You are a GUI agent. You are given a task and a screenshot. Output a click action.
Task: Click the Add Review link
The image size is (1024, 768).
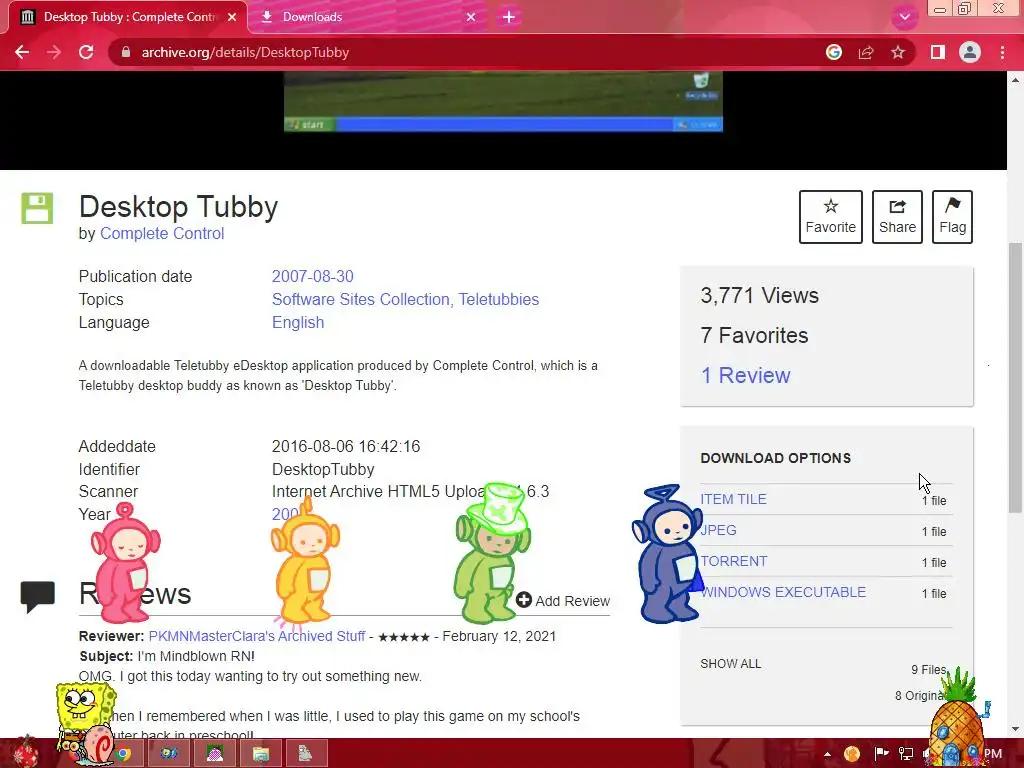(x=563, y=600)
